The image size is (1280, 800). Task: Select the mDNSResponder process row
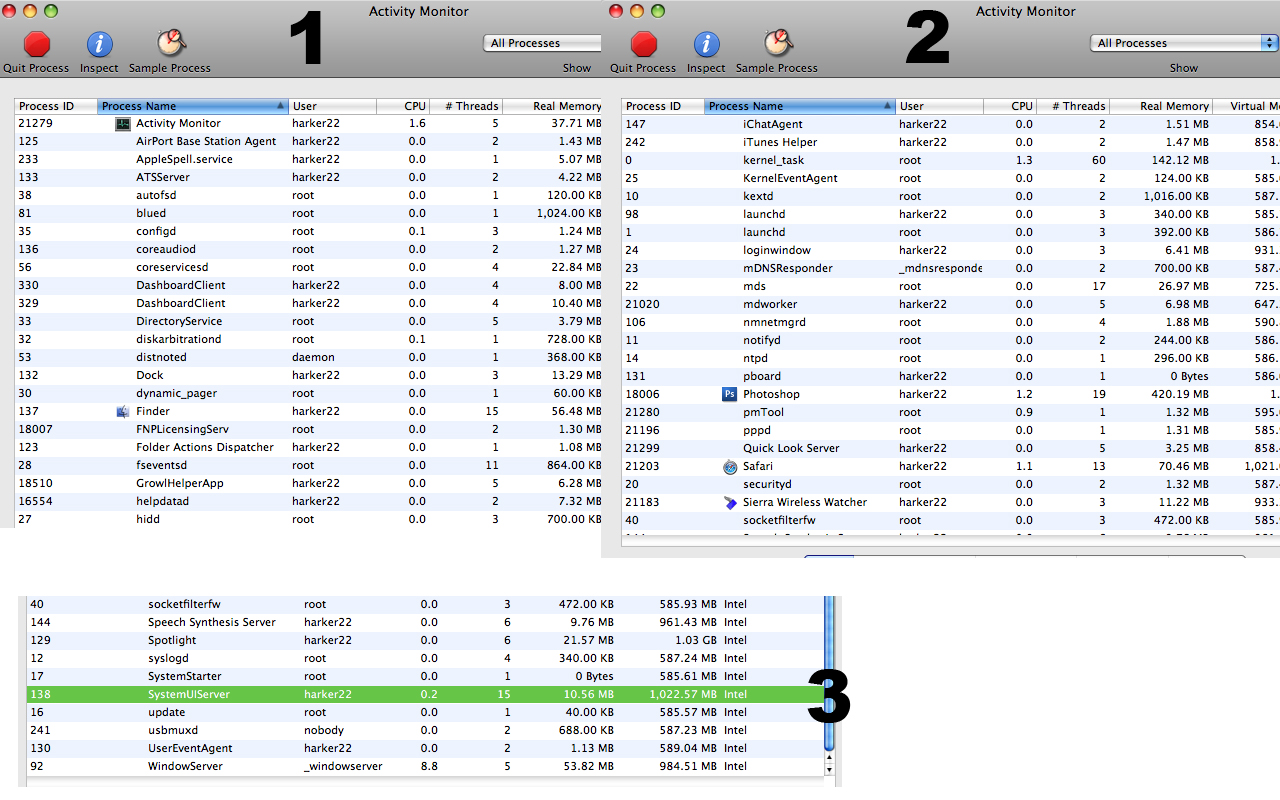[951, 268]
